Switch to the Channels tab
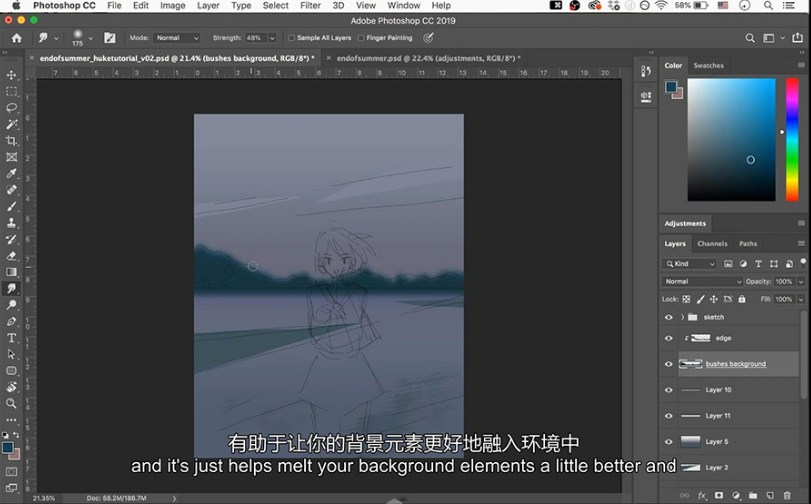The height and width of the screenshot is (504, 811). [x=712, y=244]
